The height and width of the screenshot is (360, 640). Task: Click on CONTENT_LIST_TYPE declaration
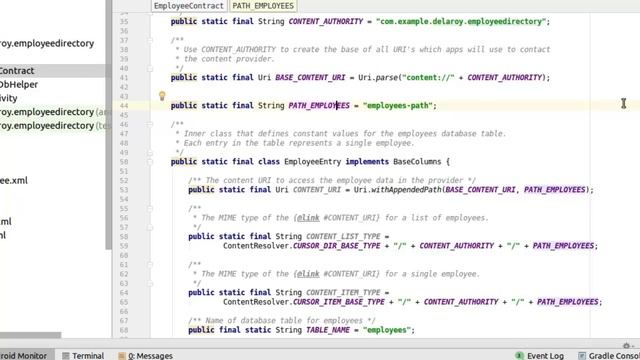pos(343,236)
